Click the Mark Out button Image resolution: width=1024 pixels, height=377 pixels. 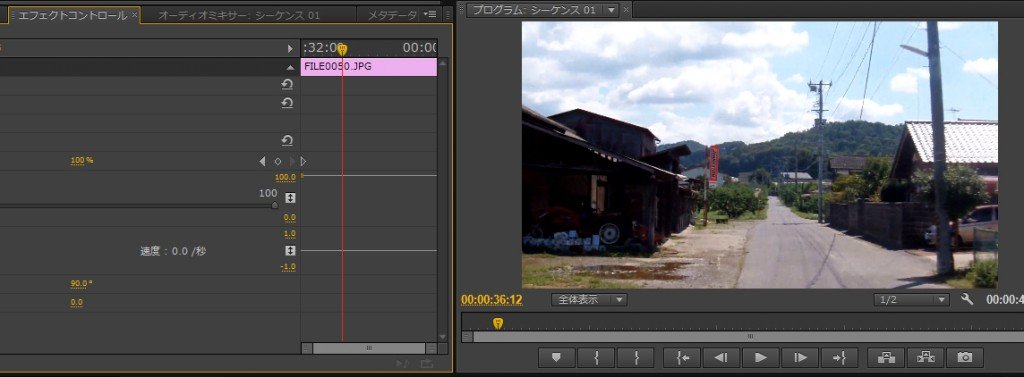click(636, 357)
